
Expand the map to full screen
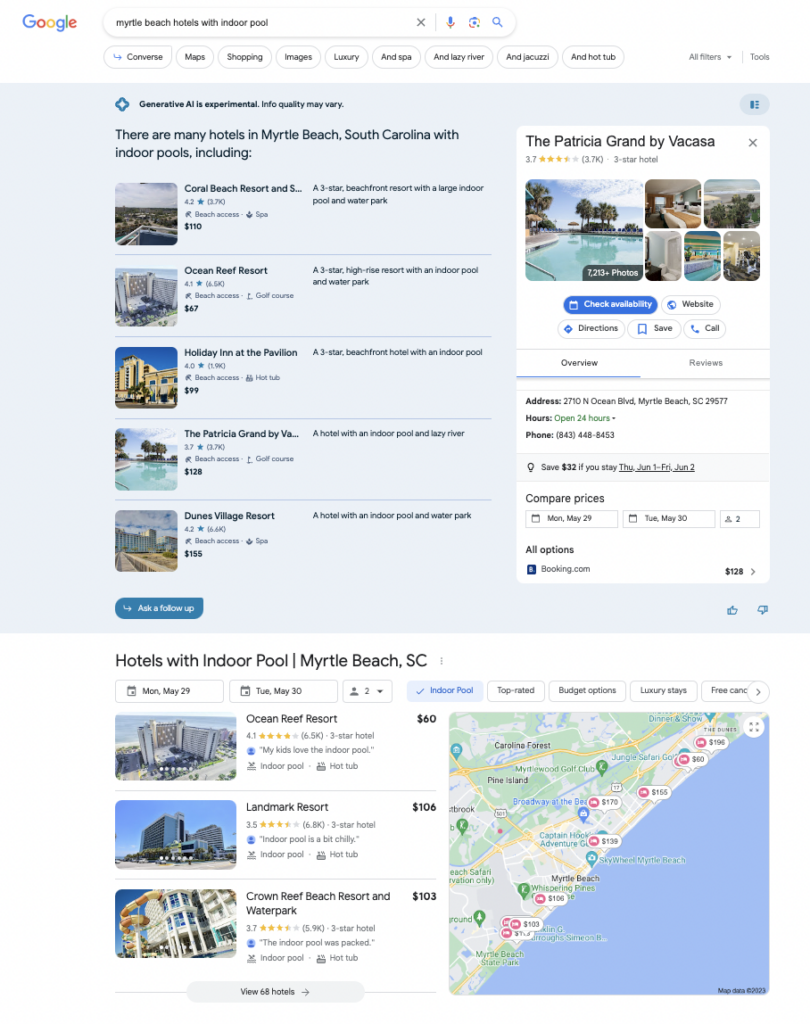(754, 727)
